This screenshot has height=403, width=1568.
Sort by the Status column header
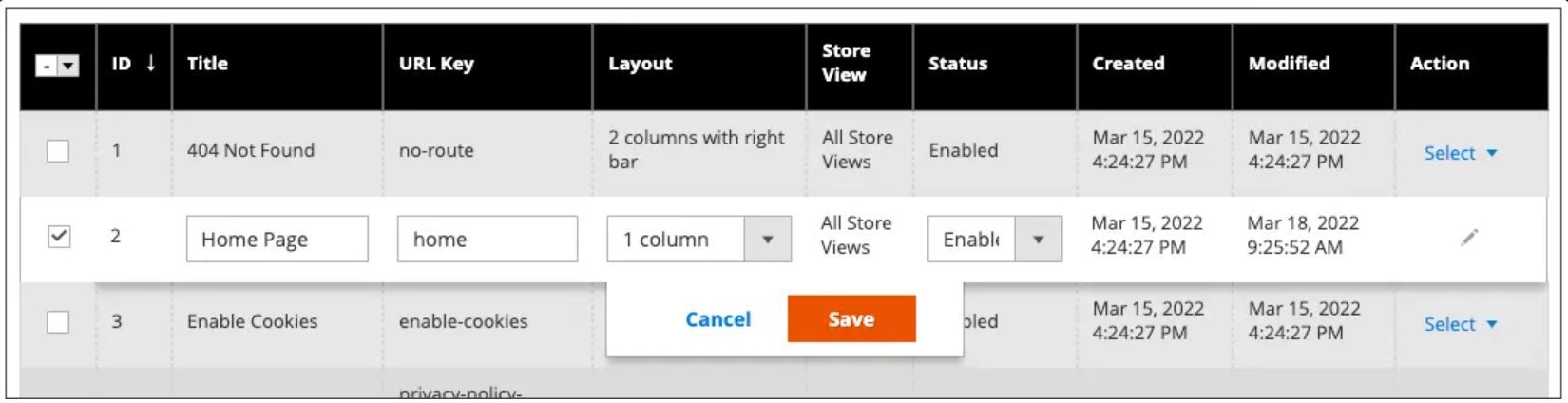(x=958, y=64)
